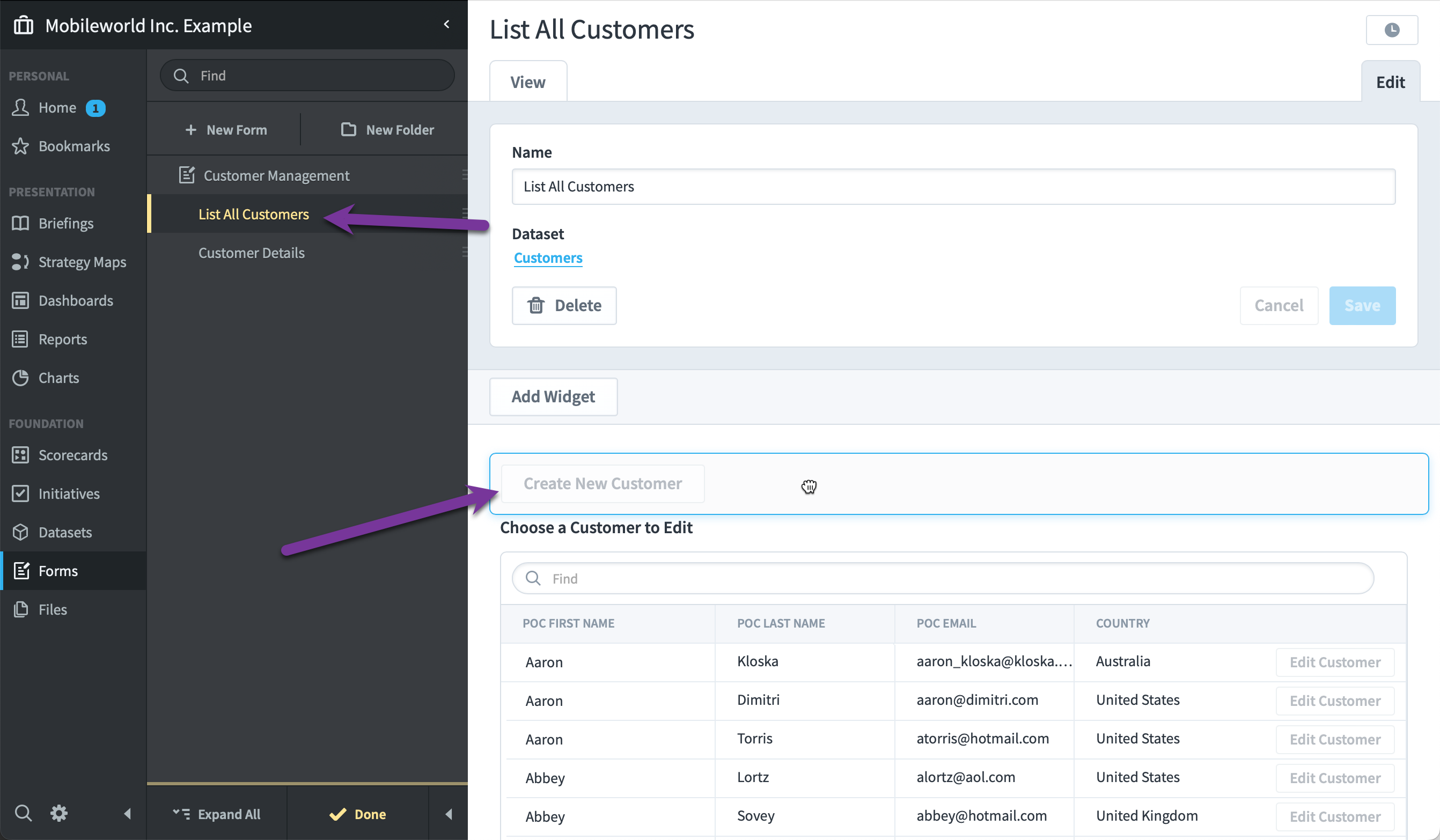Viewport: 1440px width, 840px height.
Task: Click Expand All in forms panel
Action: [217, 814]
